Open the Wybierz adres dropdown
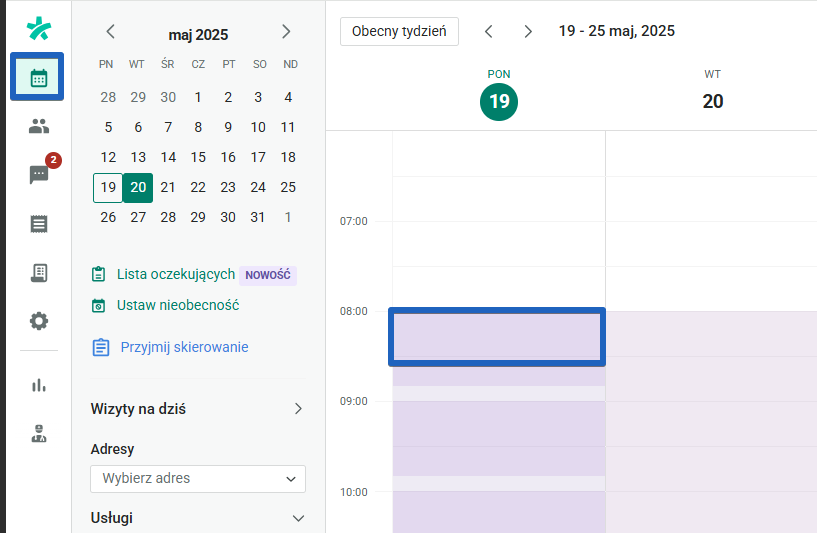This screenshot has height=533, width=817. tap(198, 479)
